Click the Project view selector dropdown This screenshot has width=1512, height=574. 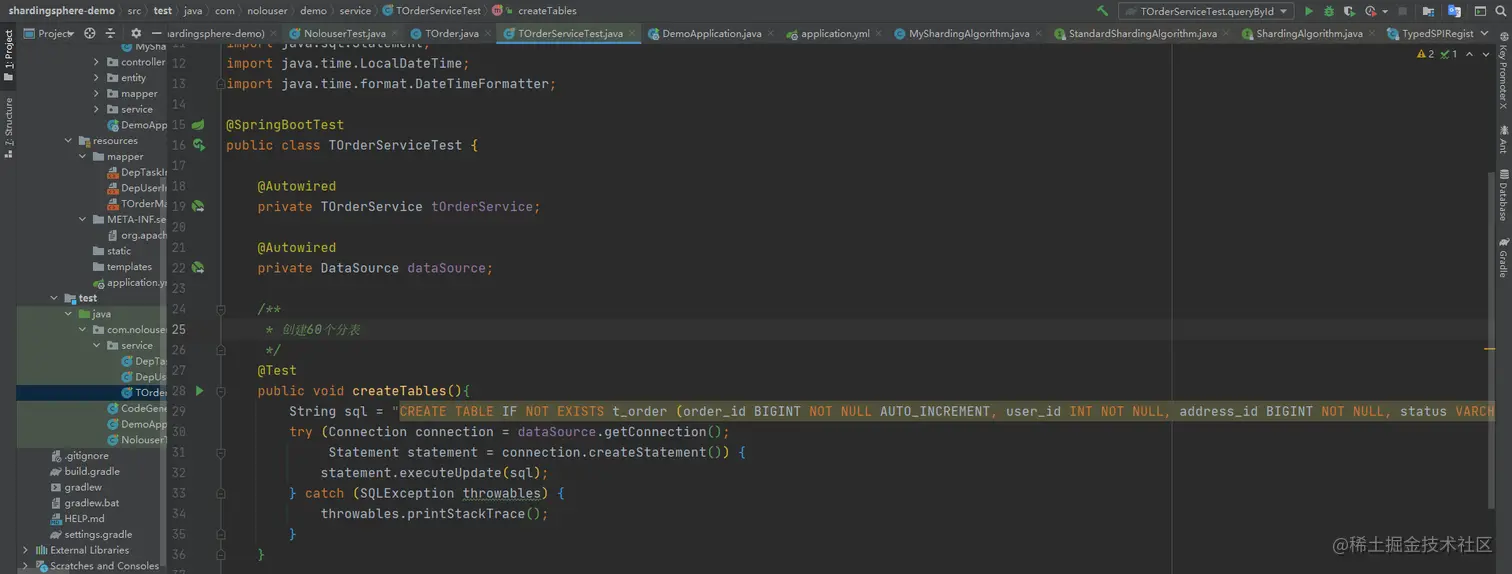click(x=50, y=33)
